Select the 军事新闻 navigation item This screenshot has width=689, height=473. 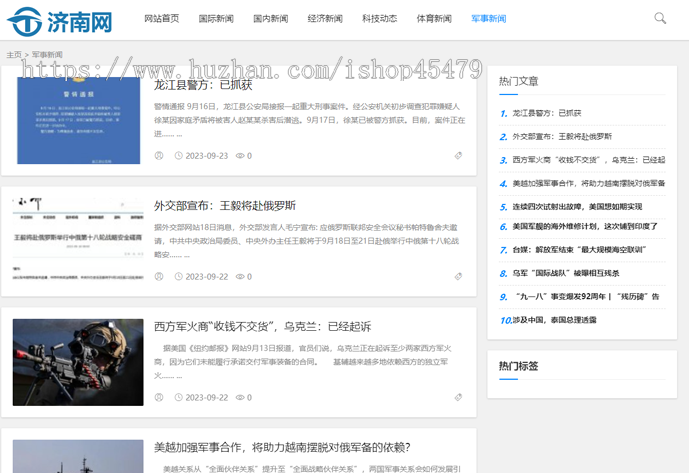[x=489, y=18]
